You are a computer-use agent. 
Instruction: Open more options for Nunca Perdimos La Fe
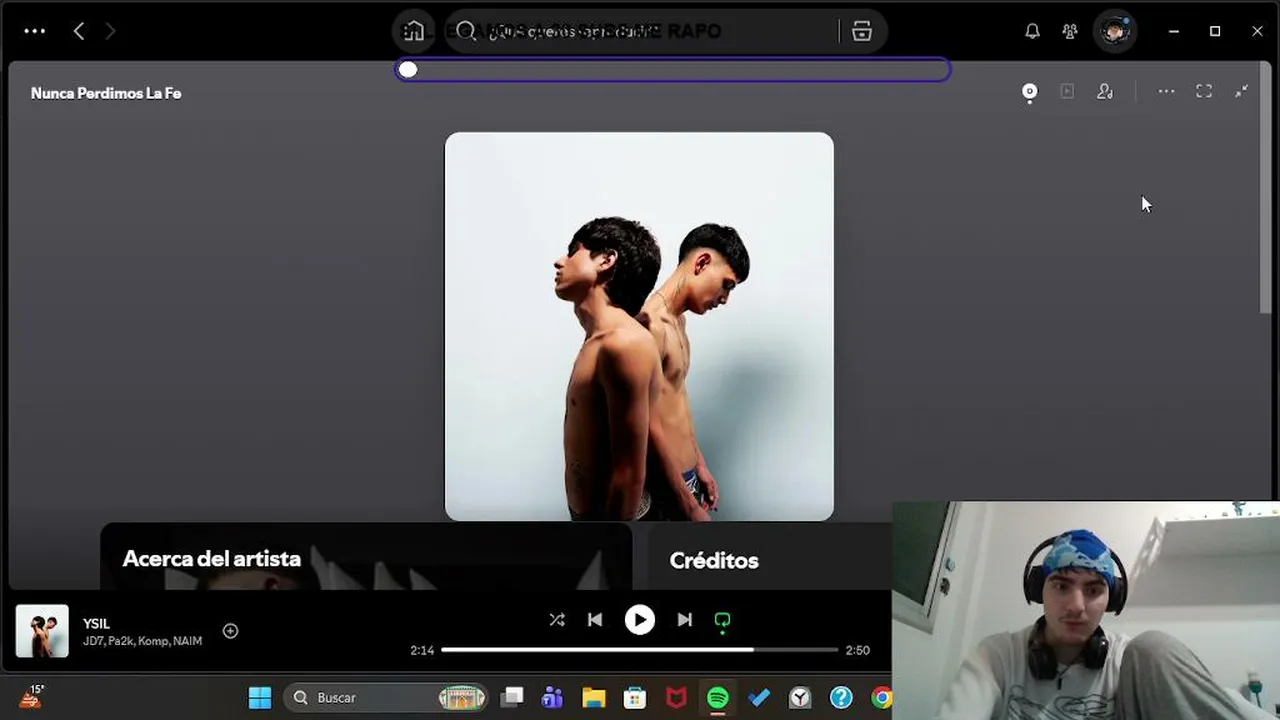click(x=1166, y=92)
